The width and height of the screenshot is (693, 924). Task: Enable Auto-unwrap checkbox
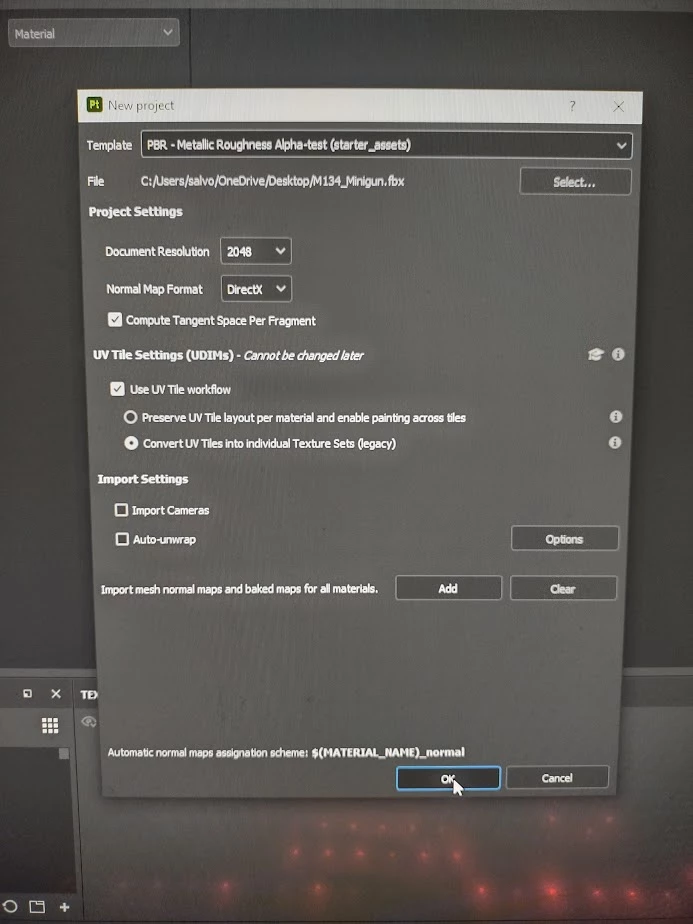click(122, 539)
